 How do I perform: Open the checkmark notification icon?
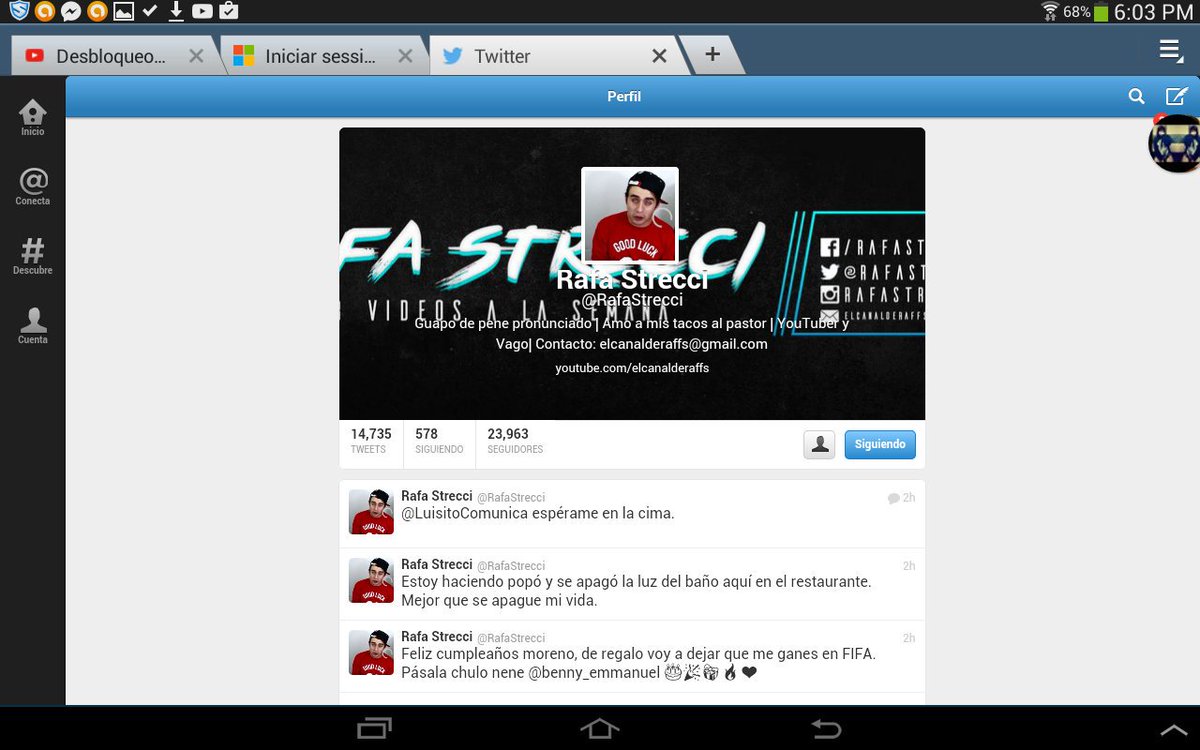[150, 12]
